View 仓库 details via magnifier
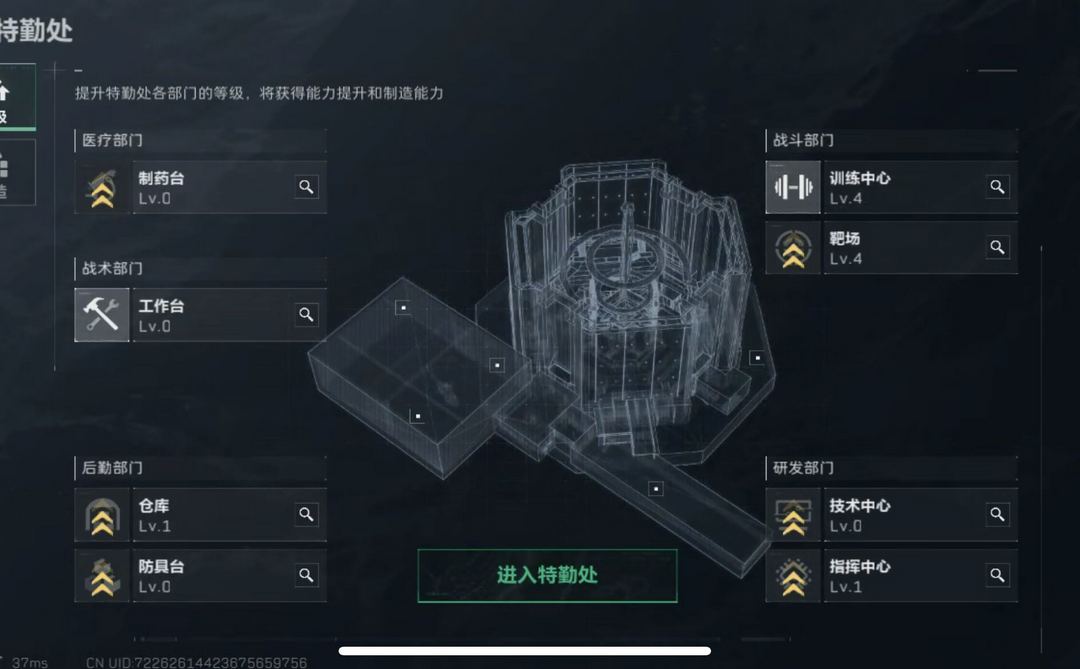 tap(307, 515)
